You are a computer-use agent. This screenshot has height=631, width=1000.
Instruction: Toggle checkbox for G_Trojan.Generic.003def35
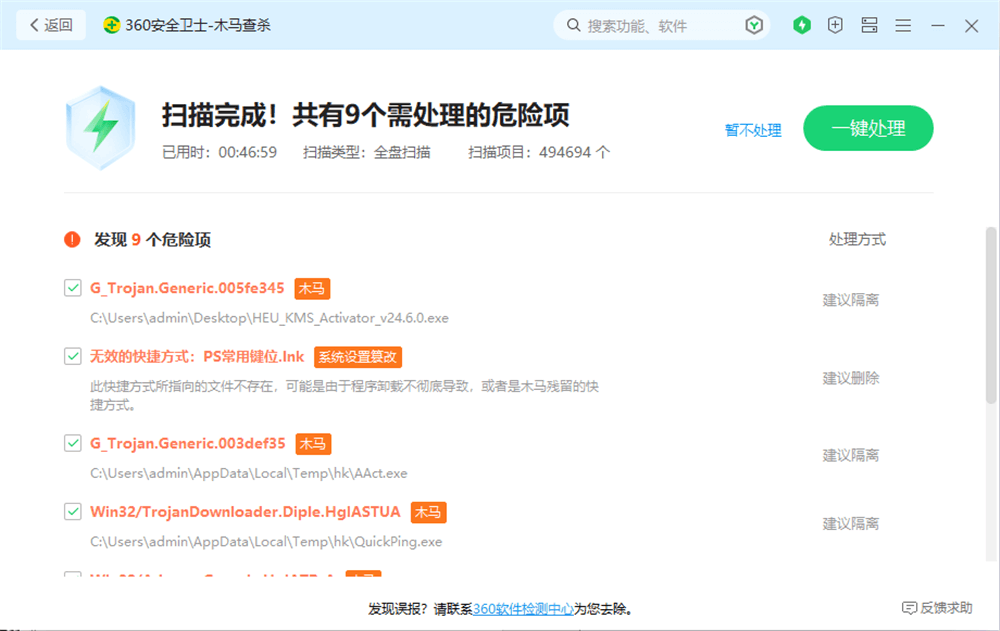73,443
